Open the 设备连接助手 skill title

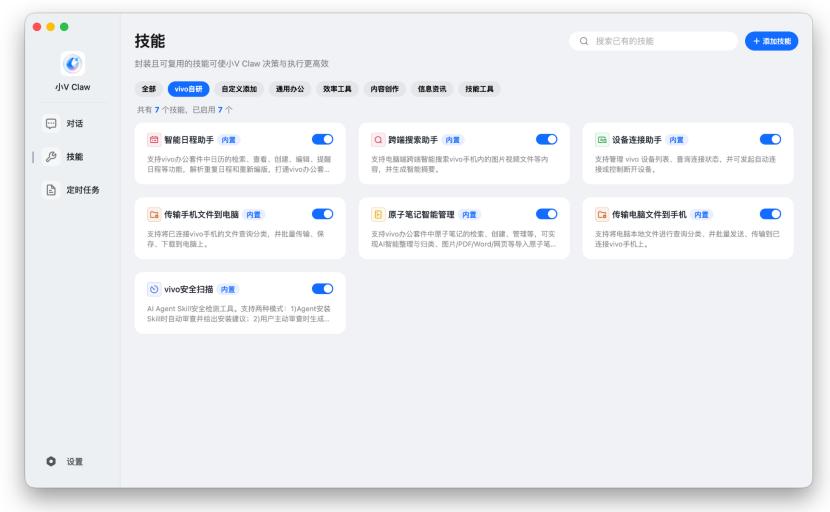(x=637, y=140)
